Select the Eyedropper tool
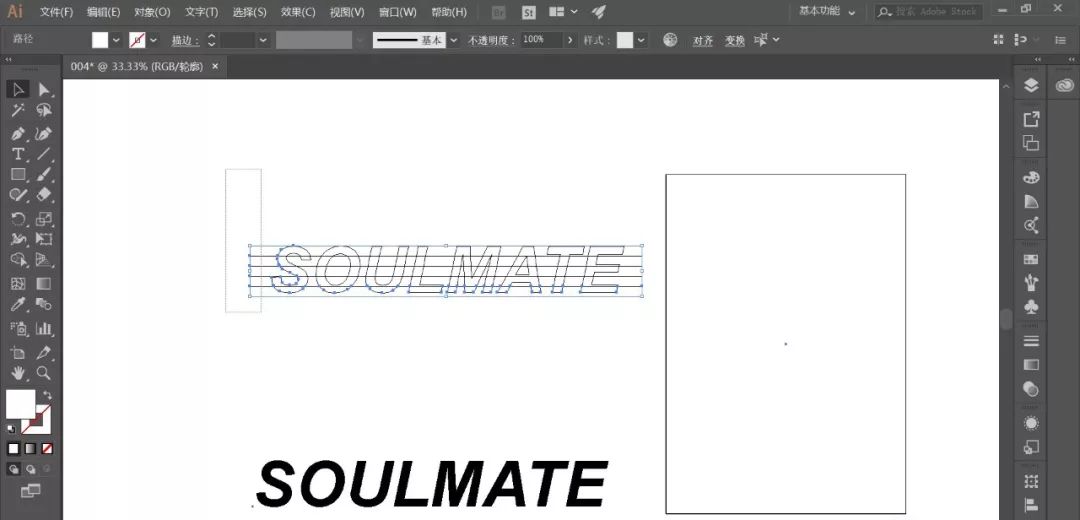1080x520 pixels. (x=18, y=305)
